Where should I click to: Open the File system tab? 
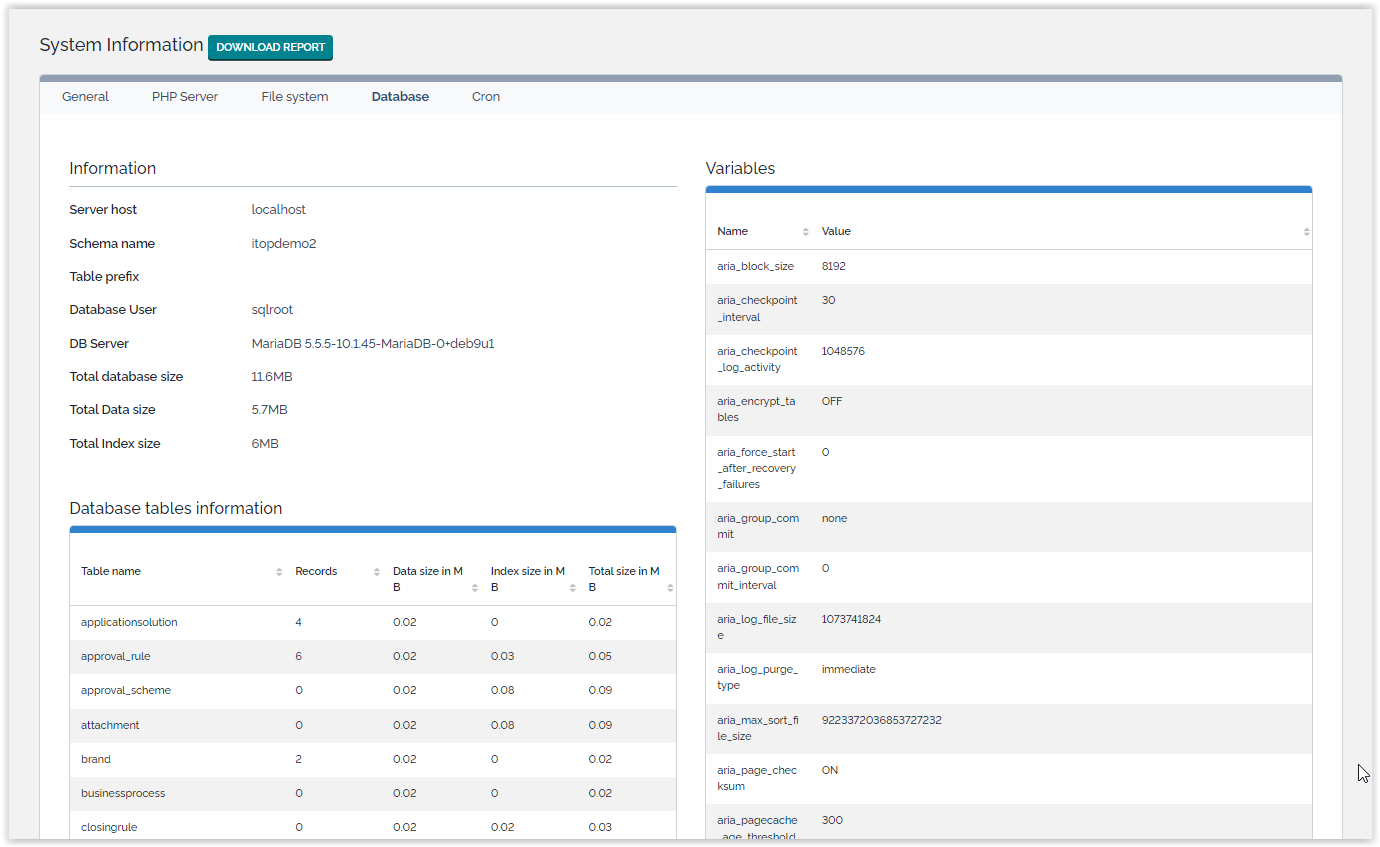[295, 97]
